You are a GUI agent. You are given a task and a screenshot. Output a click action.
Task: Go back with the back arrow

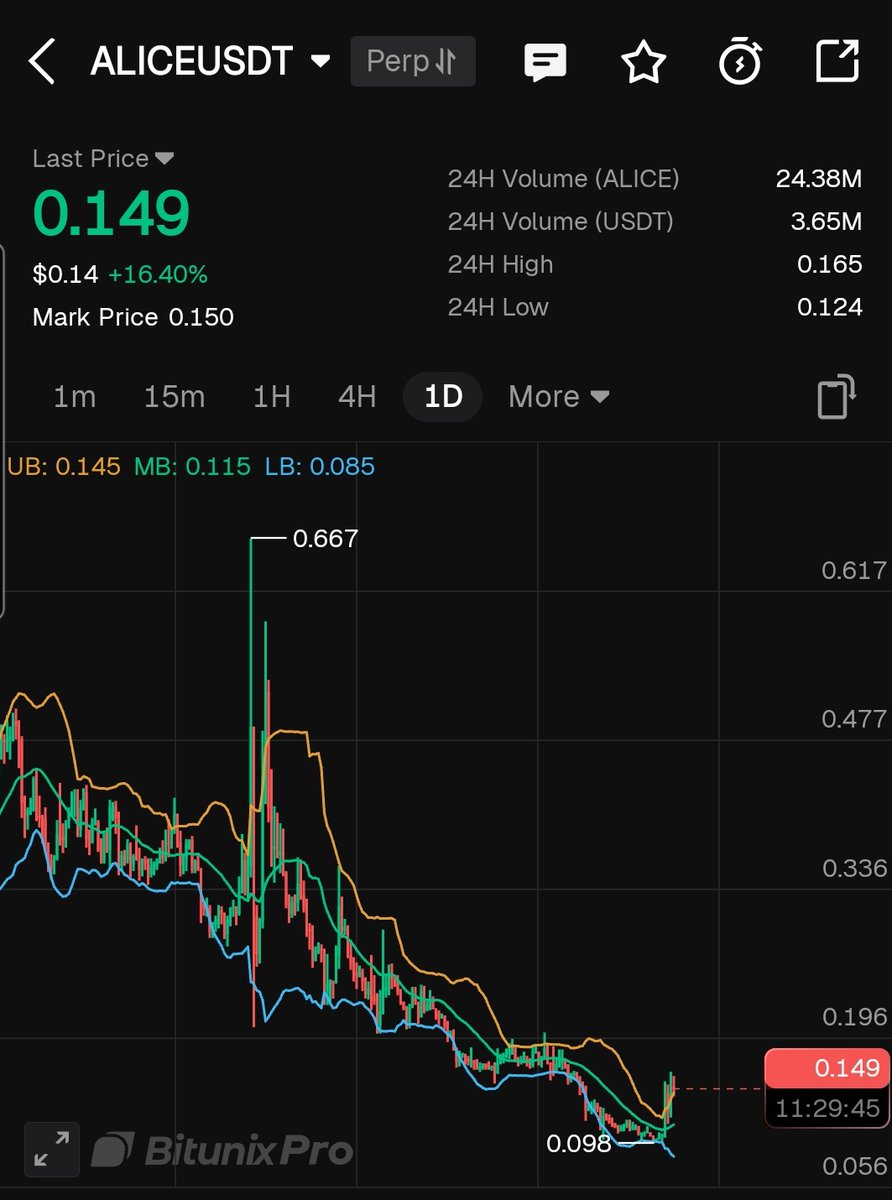point(42,61)
